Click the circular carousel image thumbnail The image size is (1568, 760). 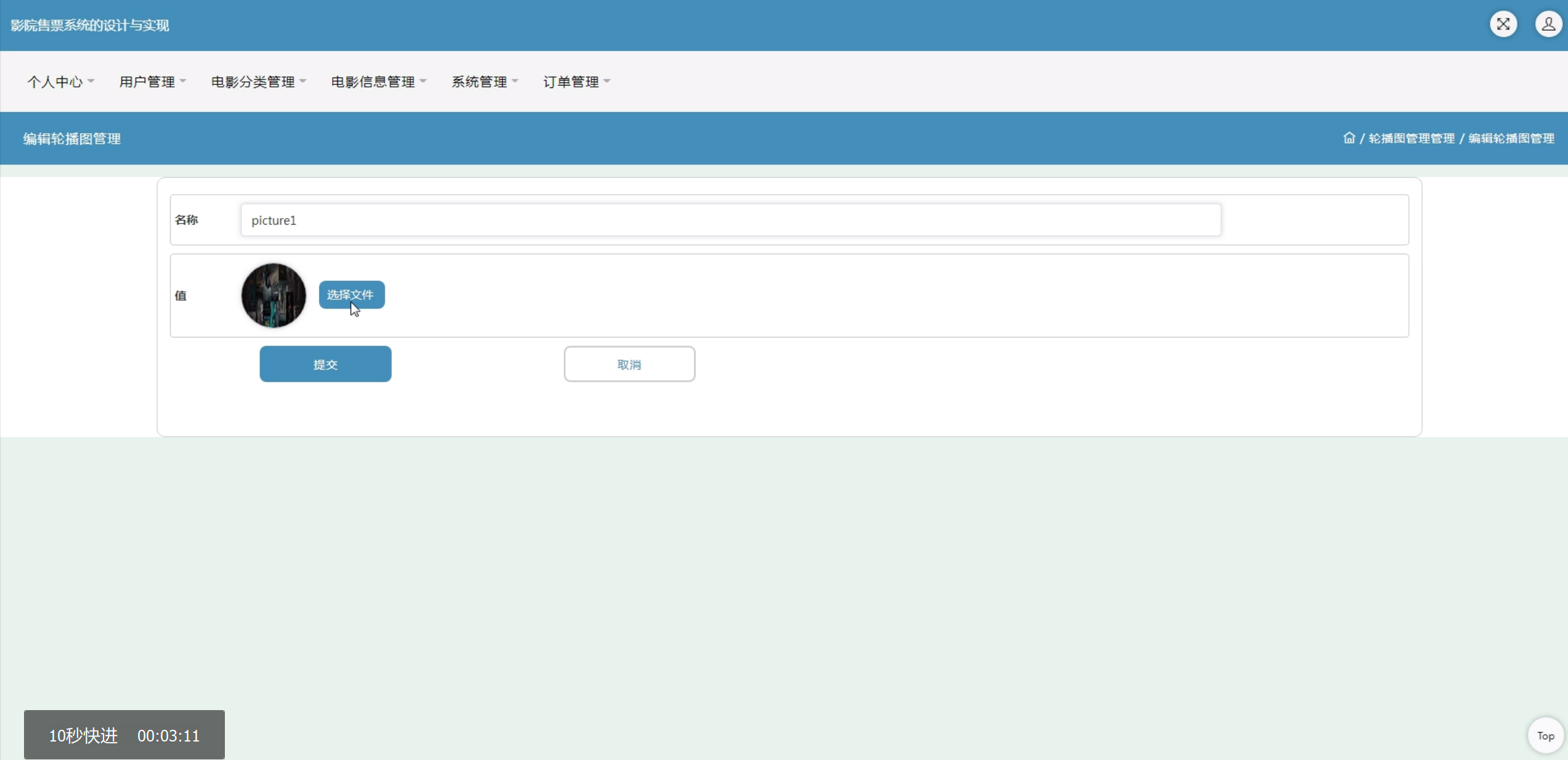coord(274,296)
